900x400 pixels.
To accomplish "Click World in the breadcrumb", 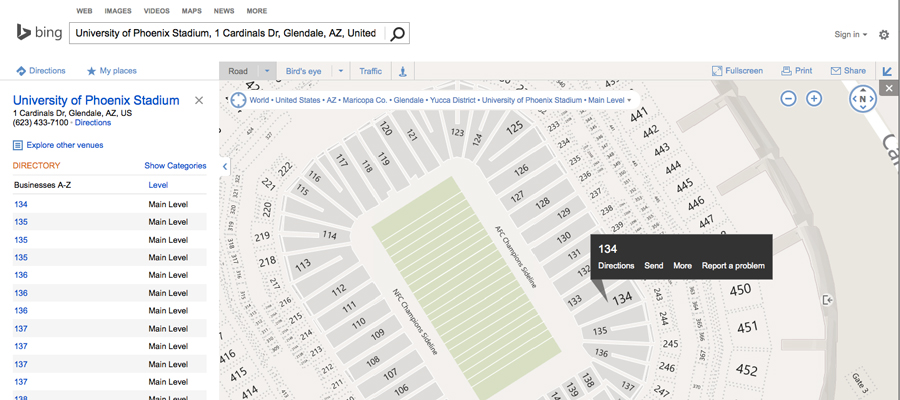I will 259,100.
